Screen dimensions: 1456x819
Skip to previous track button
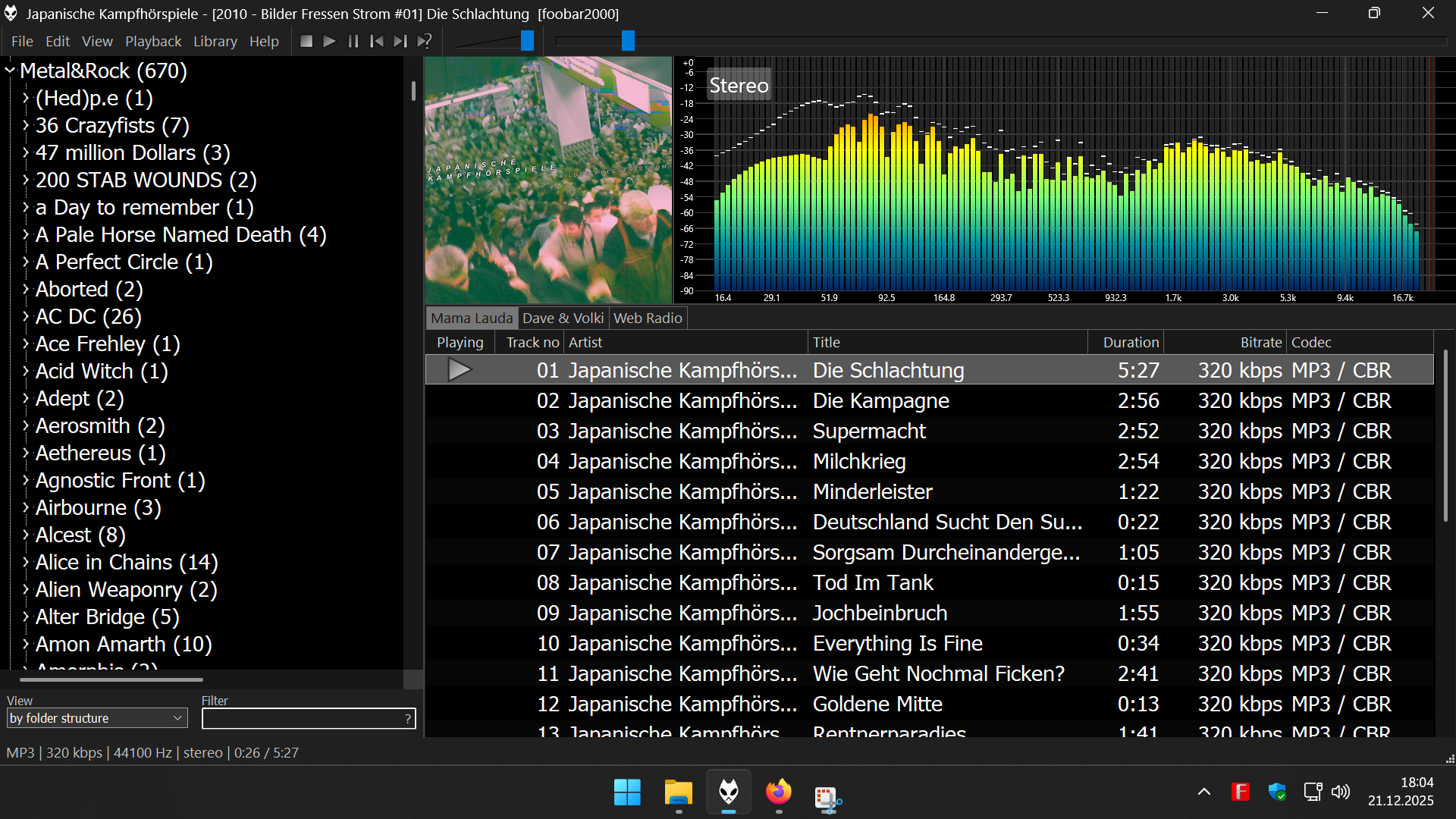pyautogui.click(x=377, y=42)
